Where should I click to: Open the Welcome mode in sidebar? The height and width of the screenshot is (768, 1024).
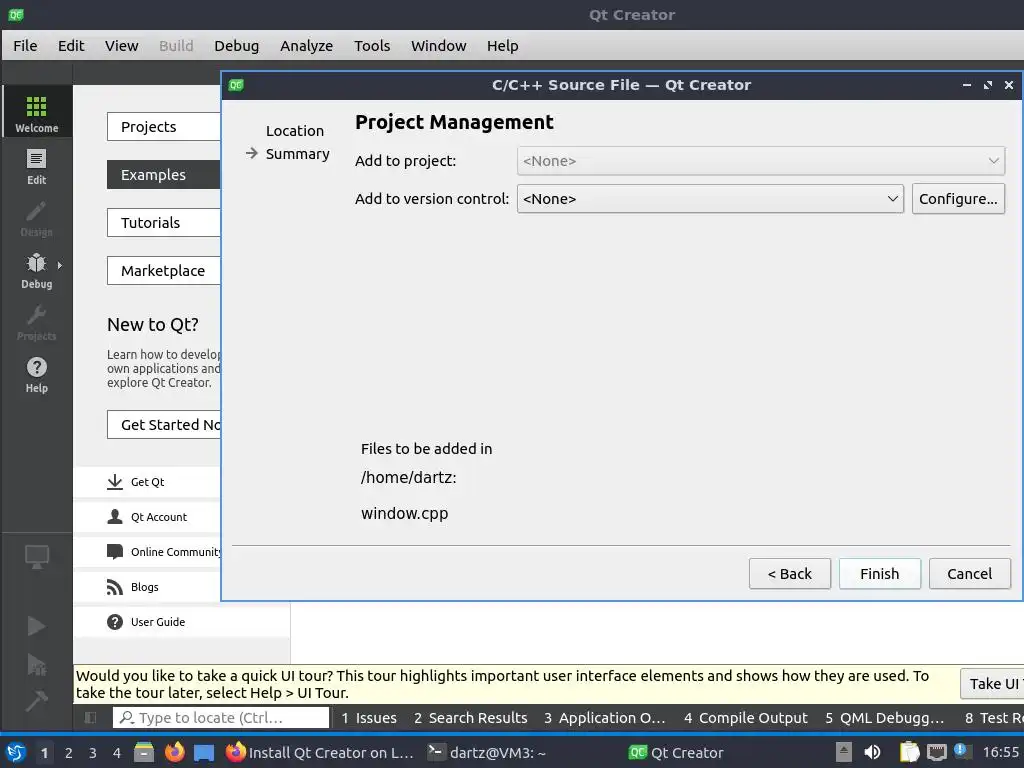[37, 112]
